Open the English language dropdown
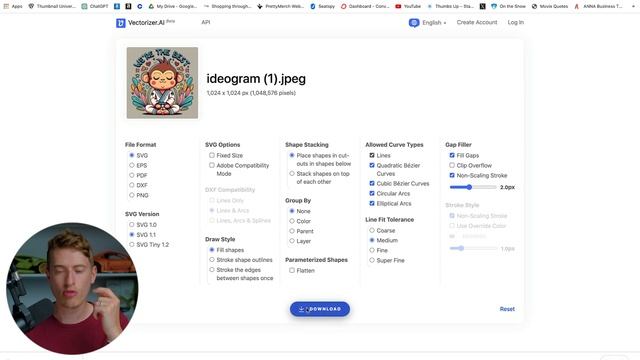Viewport: 640px width, 360px height. (434, 23)
